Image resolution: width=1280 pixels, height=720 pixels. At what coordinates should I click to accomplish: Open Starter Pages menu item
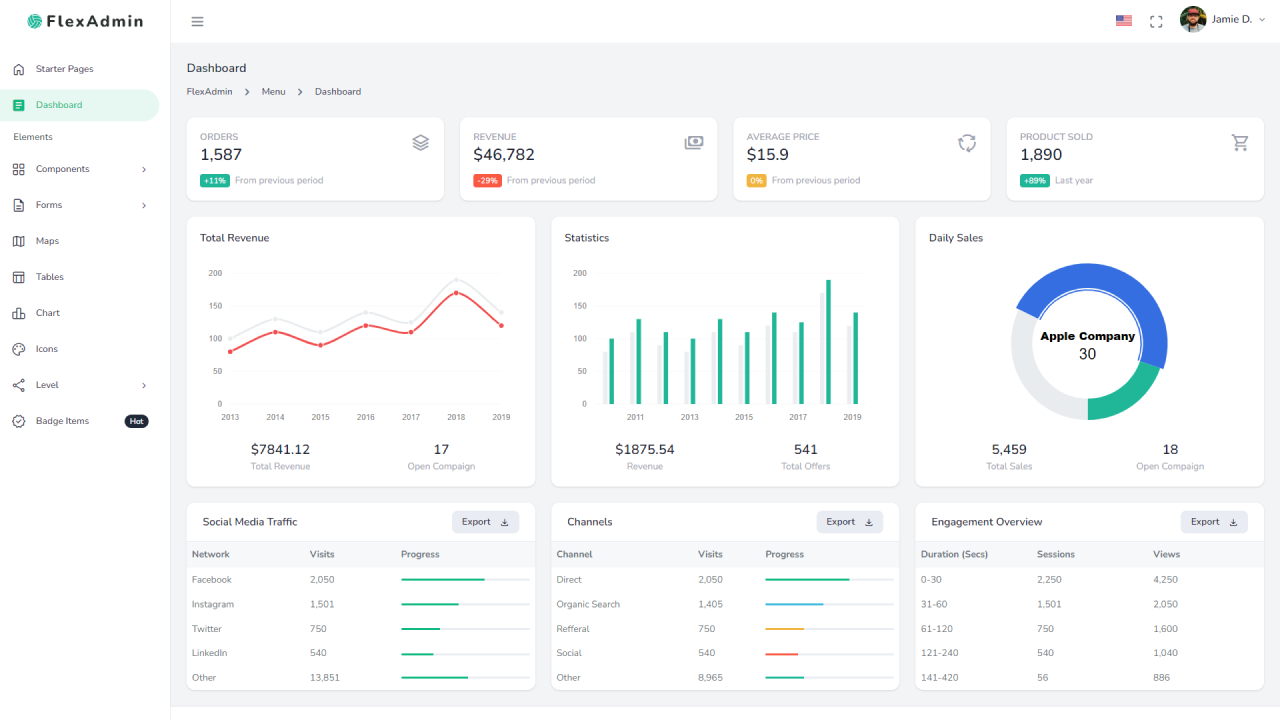point(80,69)
